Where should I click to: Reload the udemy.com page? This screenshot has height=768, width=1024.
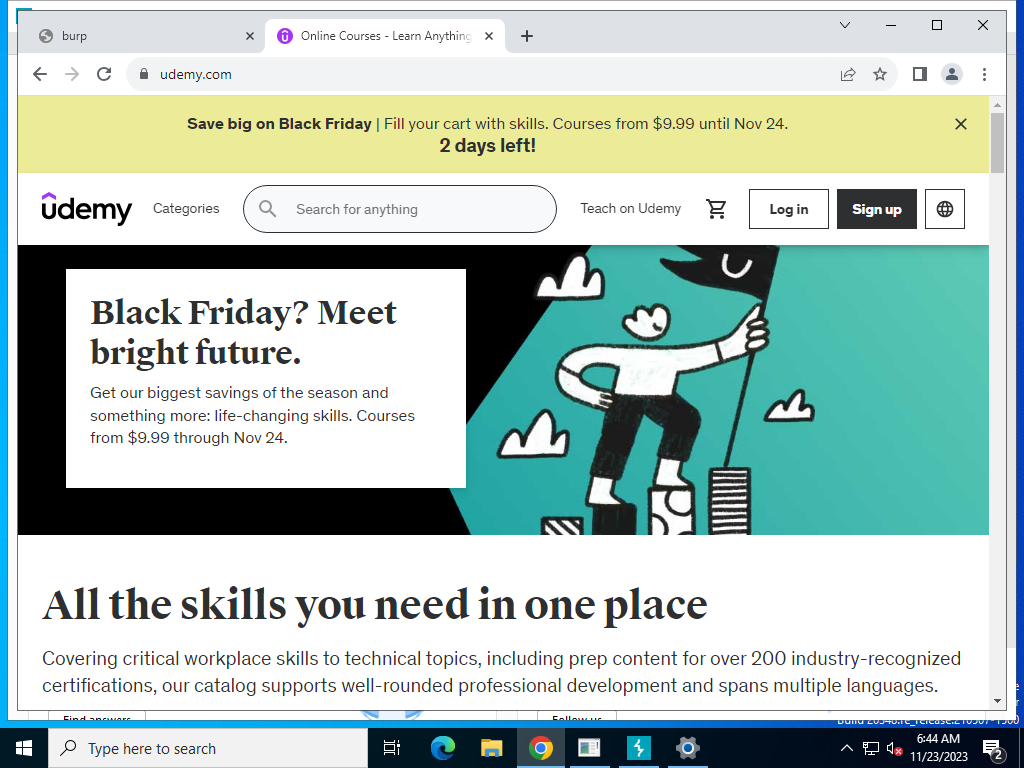click(104, 74)
